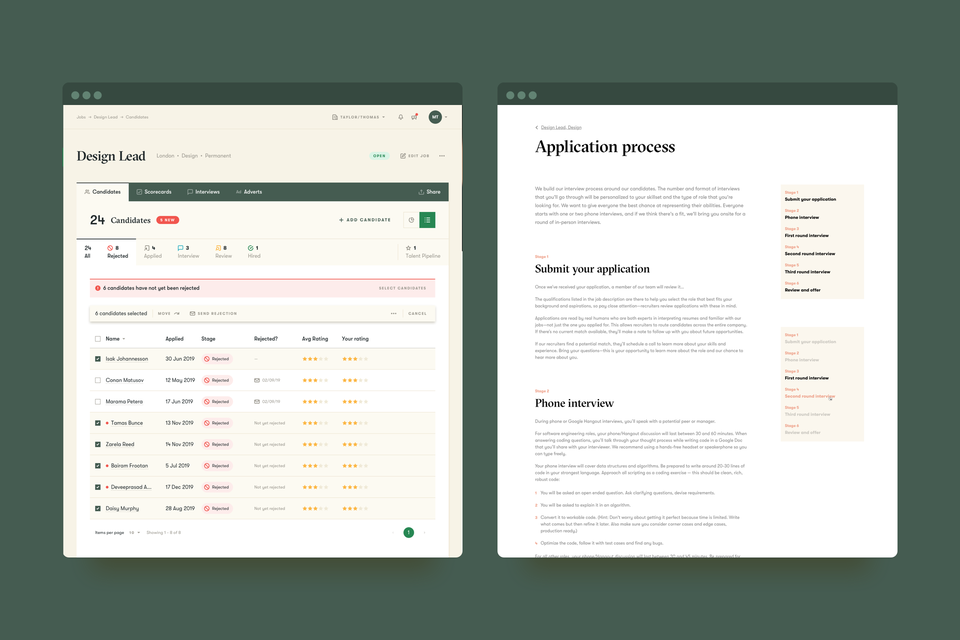Uncheck Daisy Murphy's checkbox
Viewport: 960px width, 640px height.
[98, 508]
